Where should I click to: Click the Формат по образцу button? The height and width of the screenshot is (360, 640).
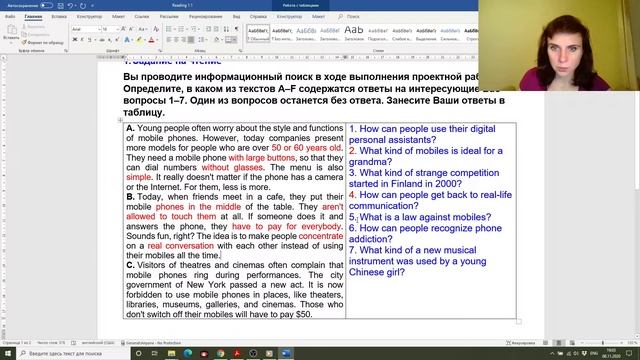42,42
